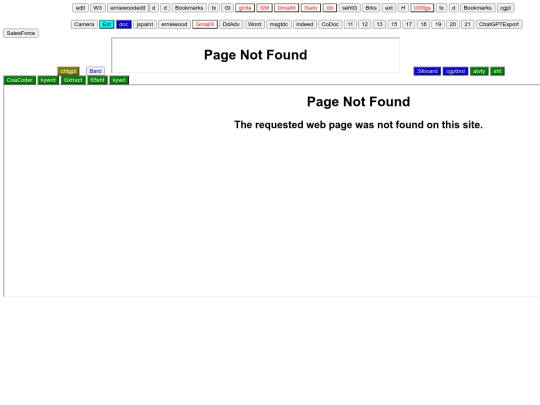Click the red GM button

coord(264,8)
